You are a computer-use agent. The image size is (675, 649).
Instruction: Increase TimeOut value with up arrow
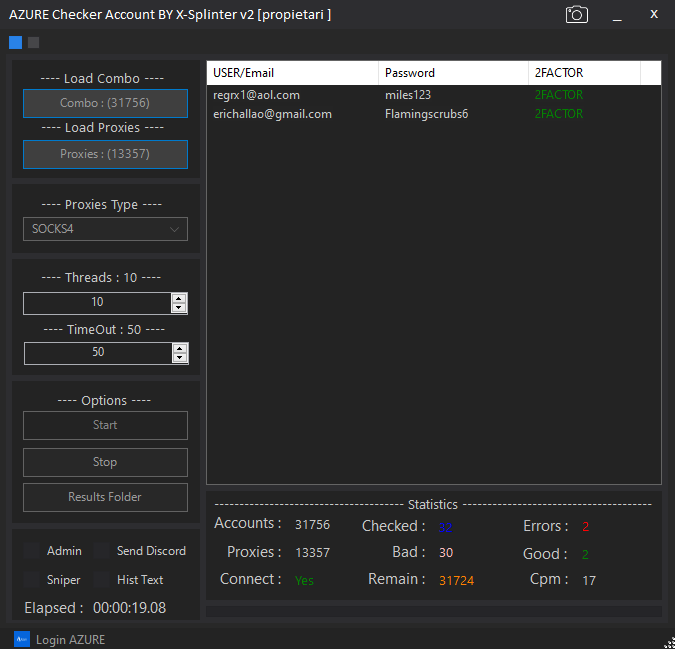(x=180, y=348)
